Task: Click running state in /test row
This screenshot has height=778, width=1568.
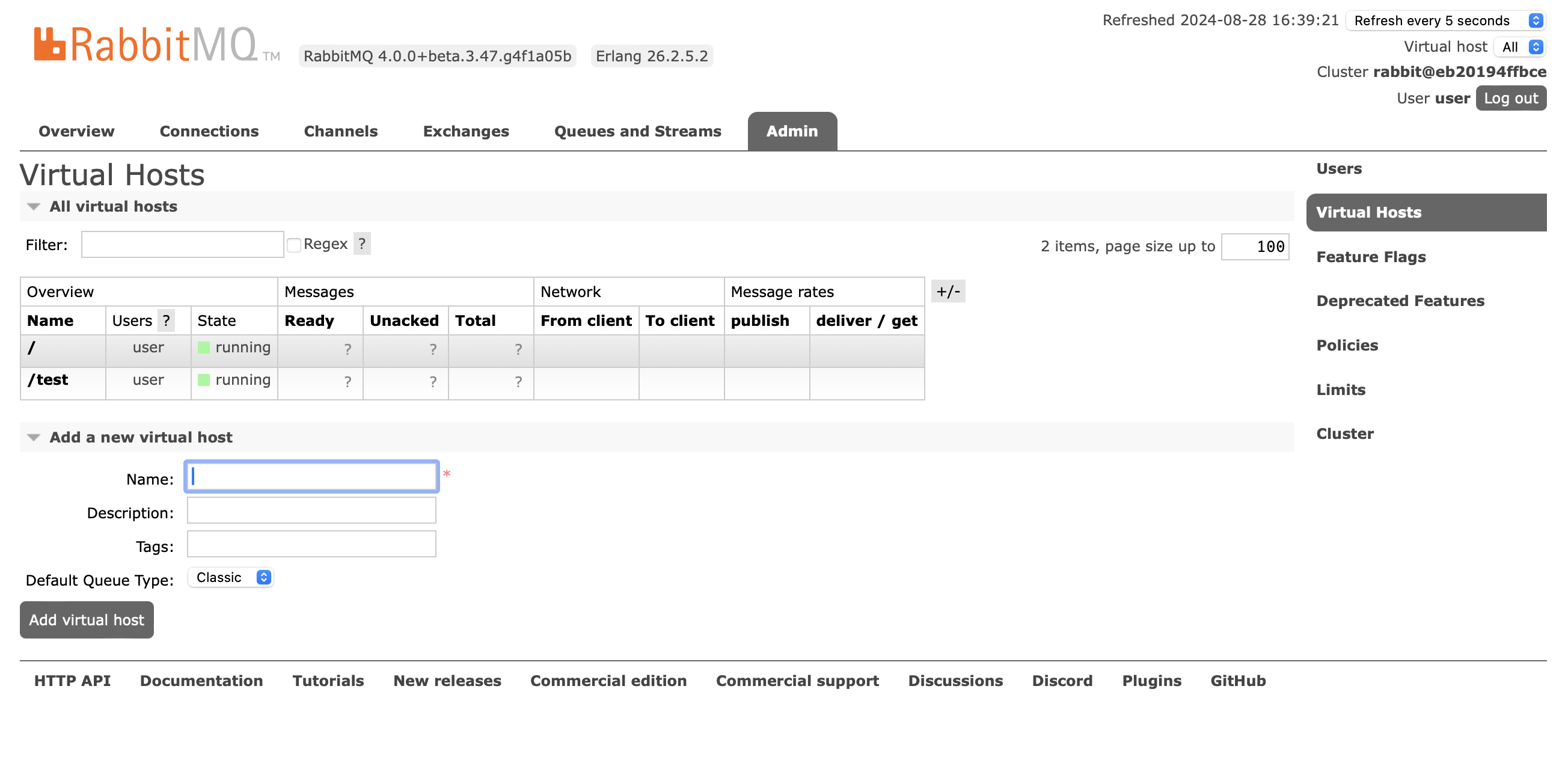Action: coord(234,380)
